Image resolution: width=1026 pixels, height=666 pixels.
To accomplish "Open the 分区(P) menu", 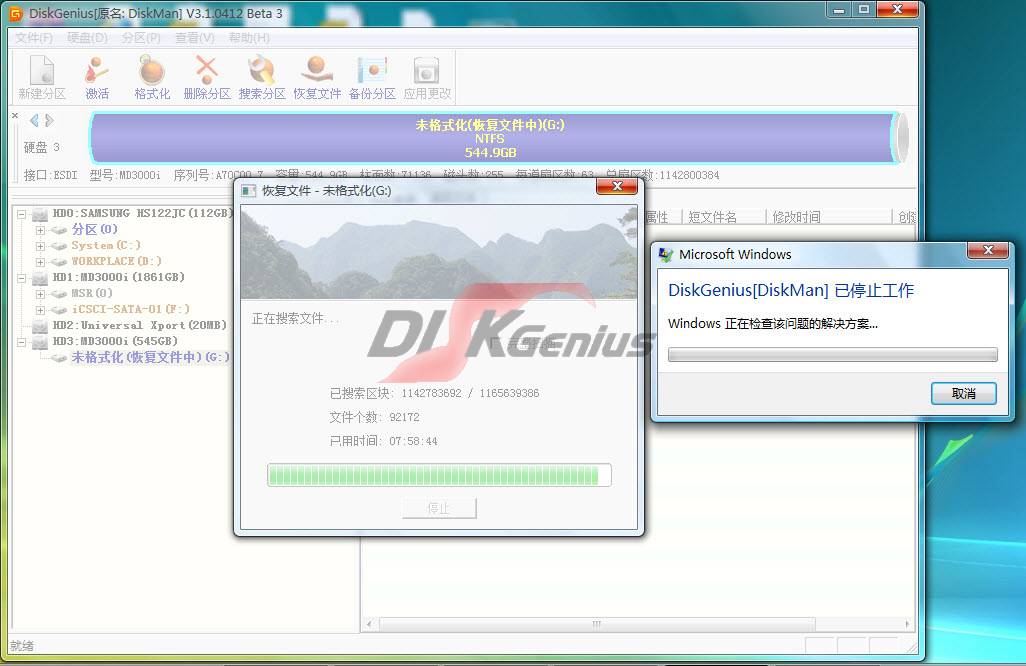I will pos(141,38).
